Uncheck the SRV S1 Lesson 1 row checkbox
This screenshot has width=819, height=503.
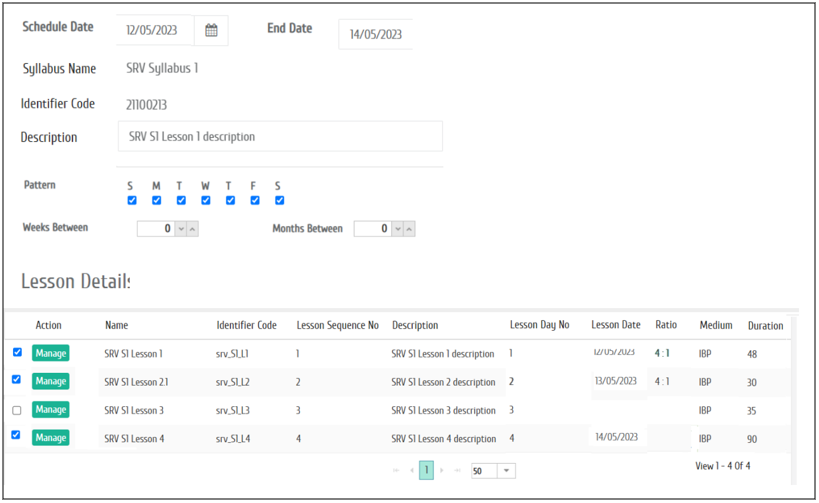16,352
